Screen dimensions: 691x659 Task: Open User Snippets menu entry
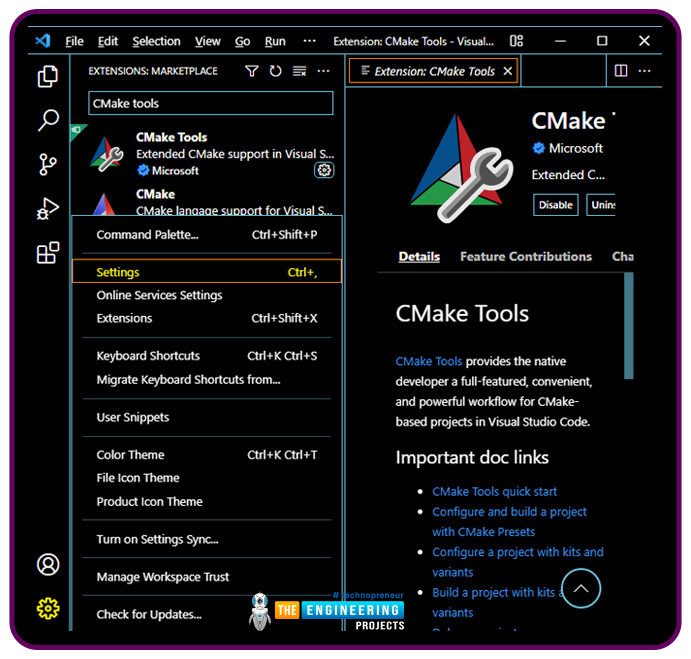pos(207,417)
